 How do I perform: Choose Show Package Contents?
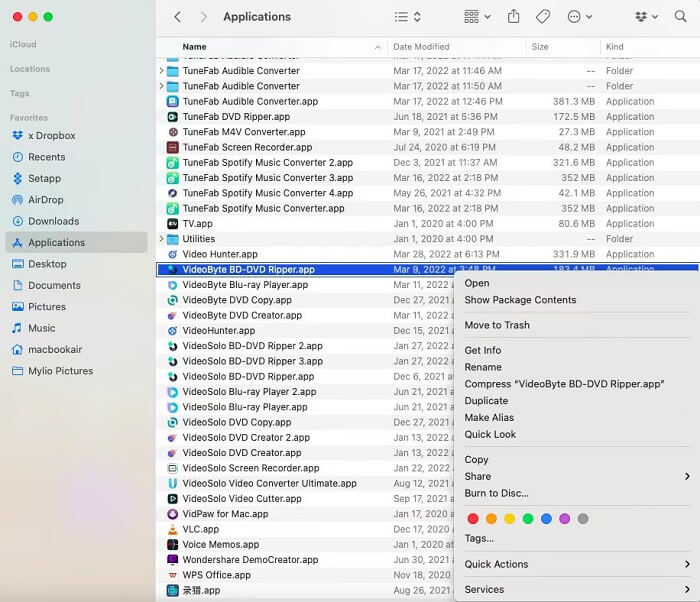(x=520, y=300)
